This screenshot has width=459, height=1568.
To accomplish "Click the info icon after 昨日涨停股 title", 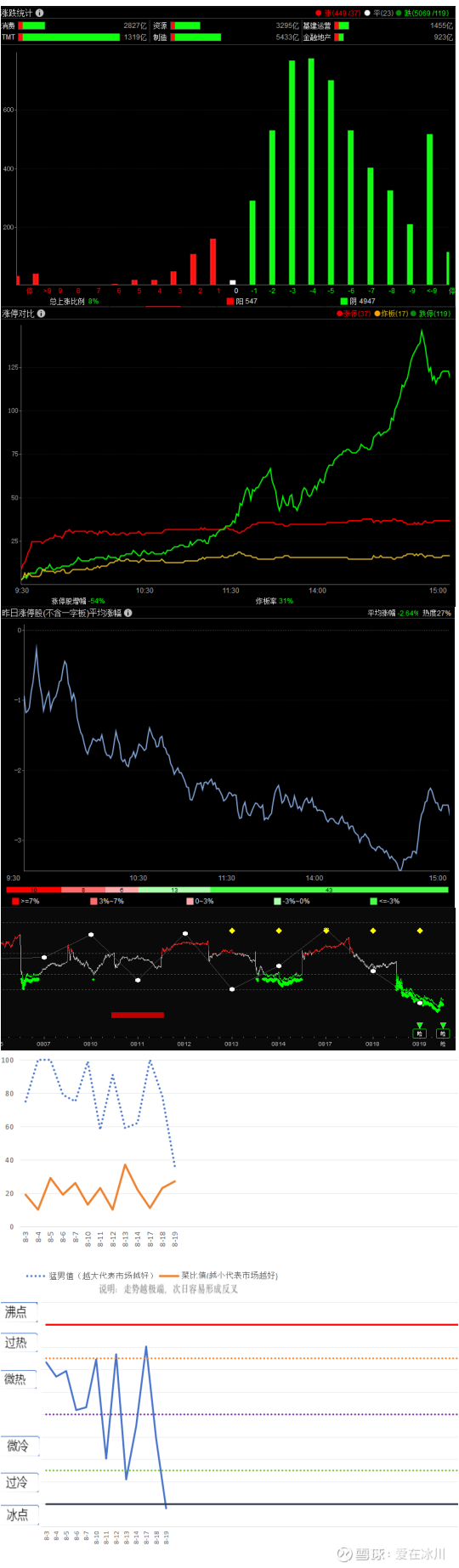I will pos(128,613).
